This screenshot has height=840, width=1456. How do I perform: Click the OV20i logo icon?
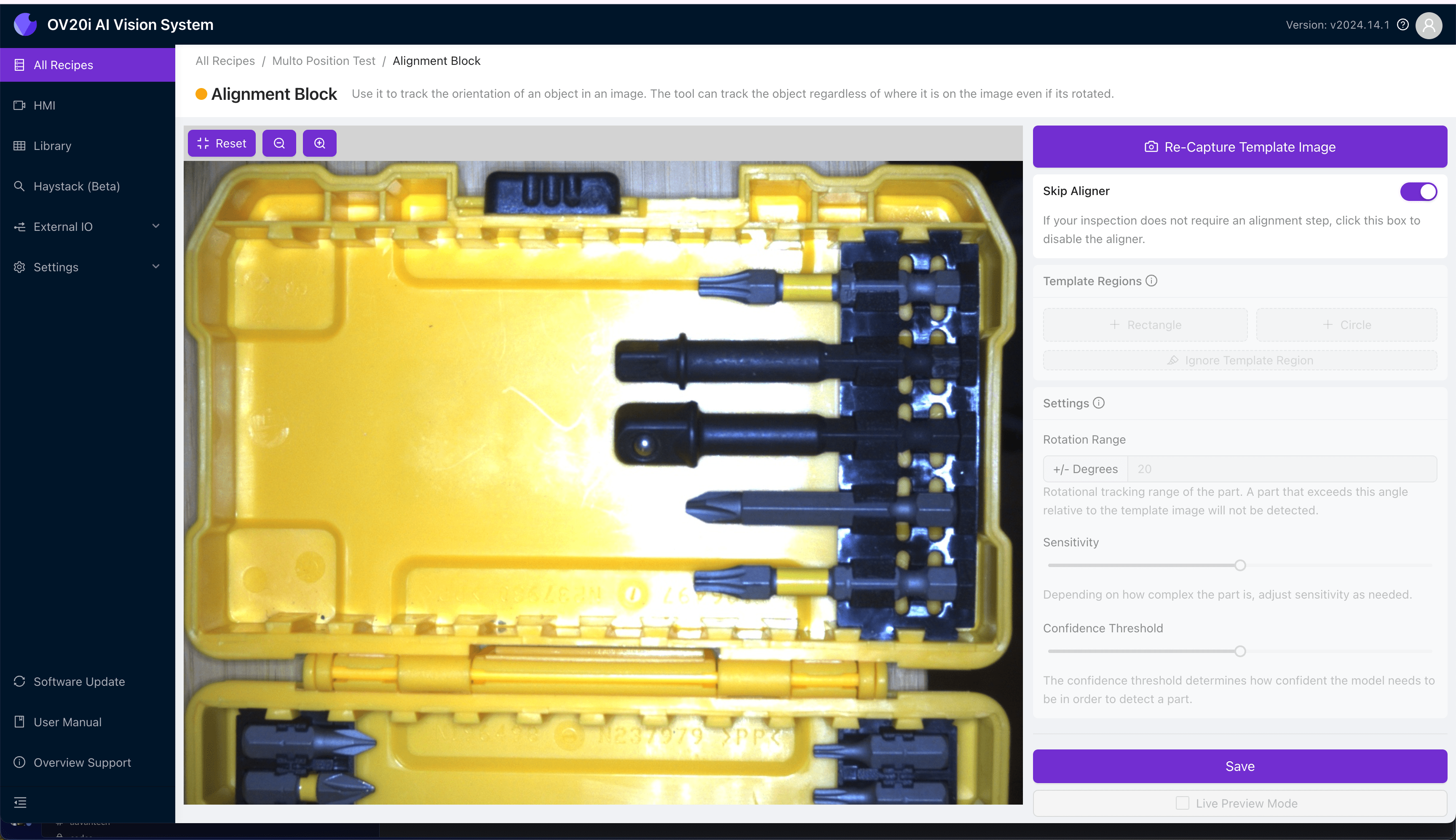point(25,24)
